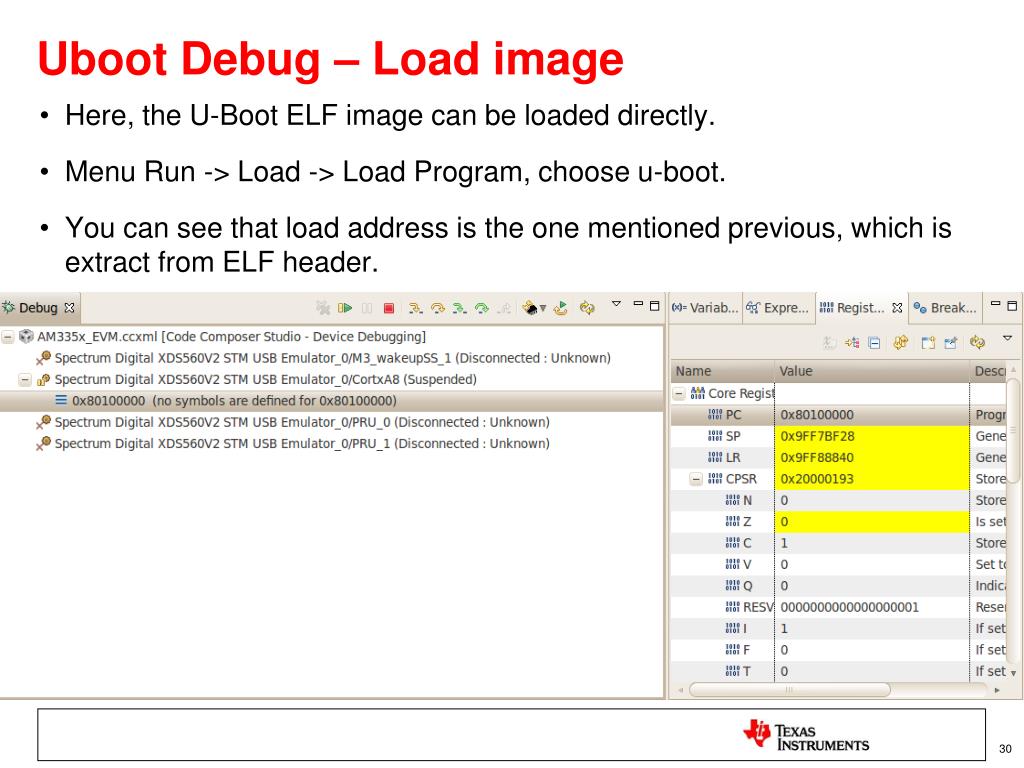1024x768 pixels.
Task: Click the green Assembly Step Over icon
Action: point(482,308)
